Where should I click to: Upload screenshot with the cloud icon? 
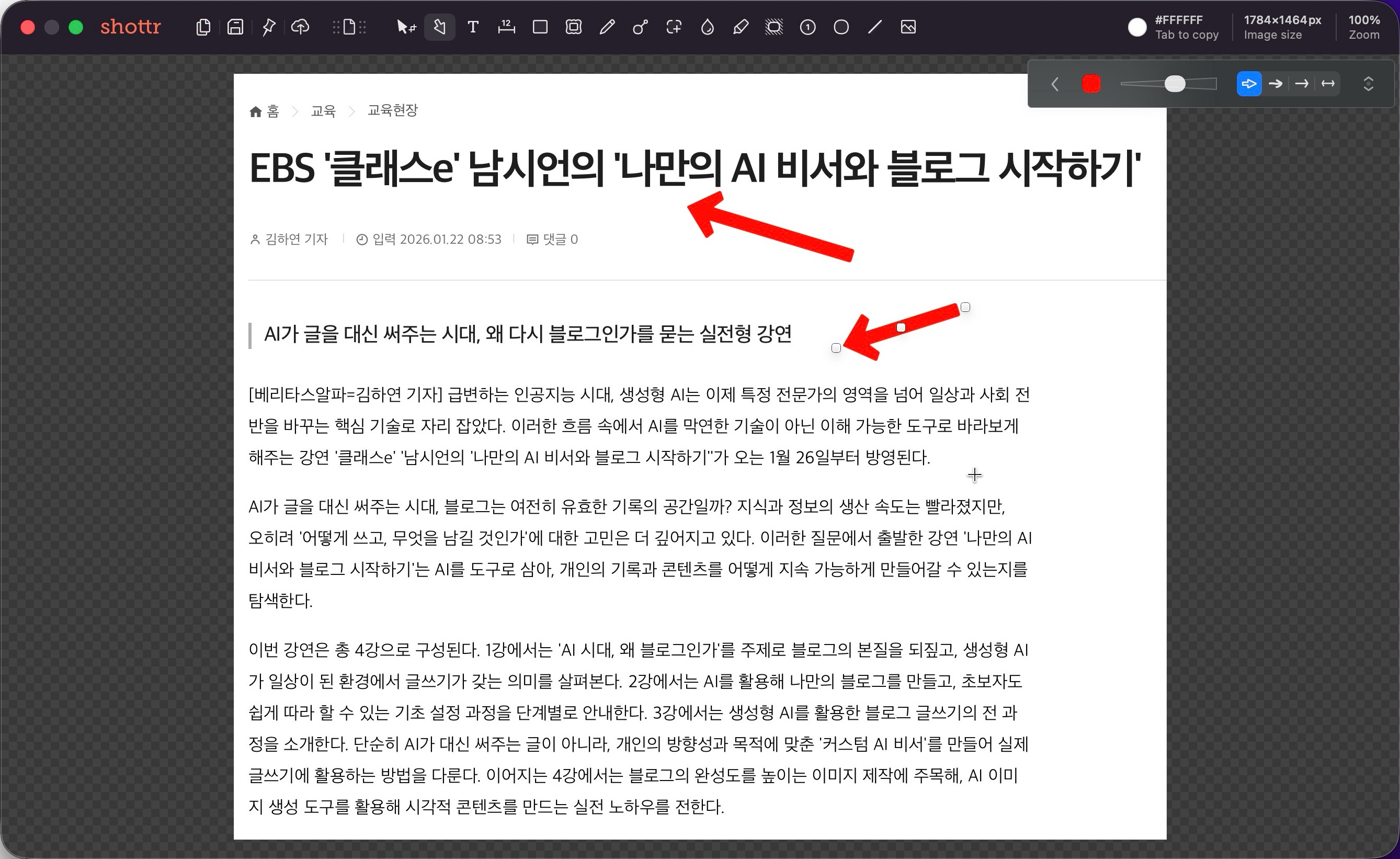click(300, 27)
